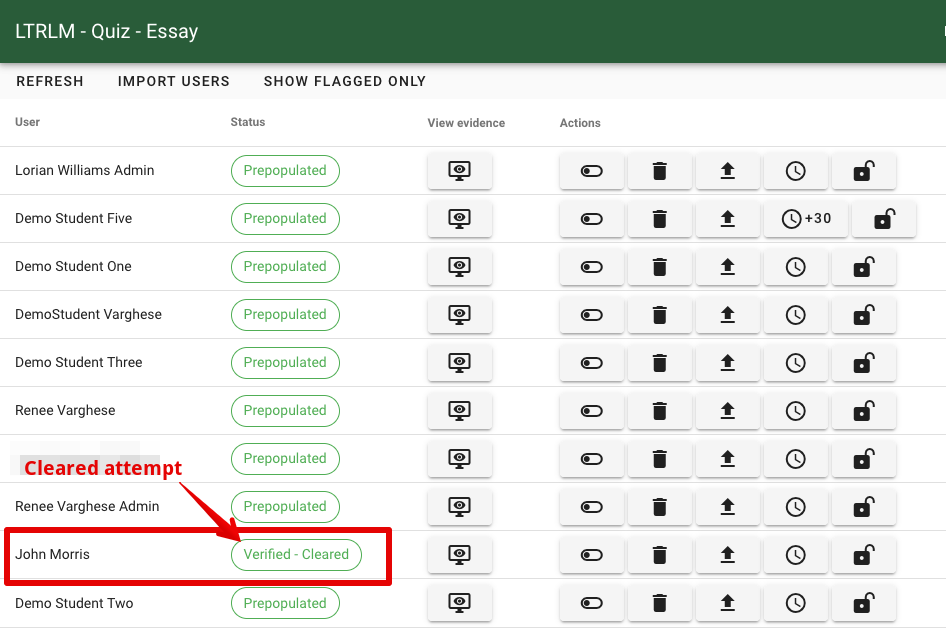Screen dimensions: 946x635
Task: Click upload icon for Demo Student Three
Action: (727, 363)
